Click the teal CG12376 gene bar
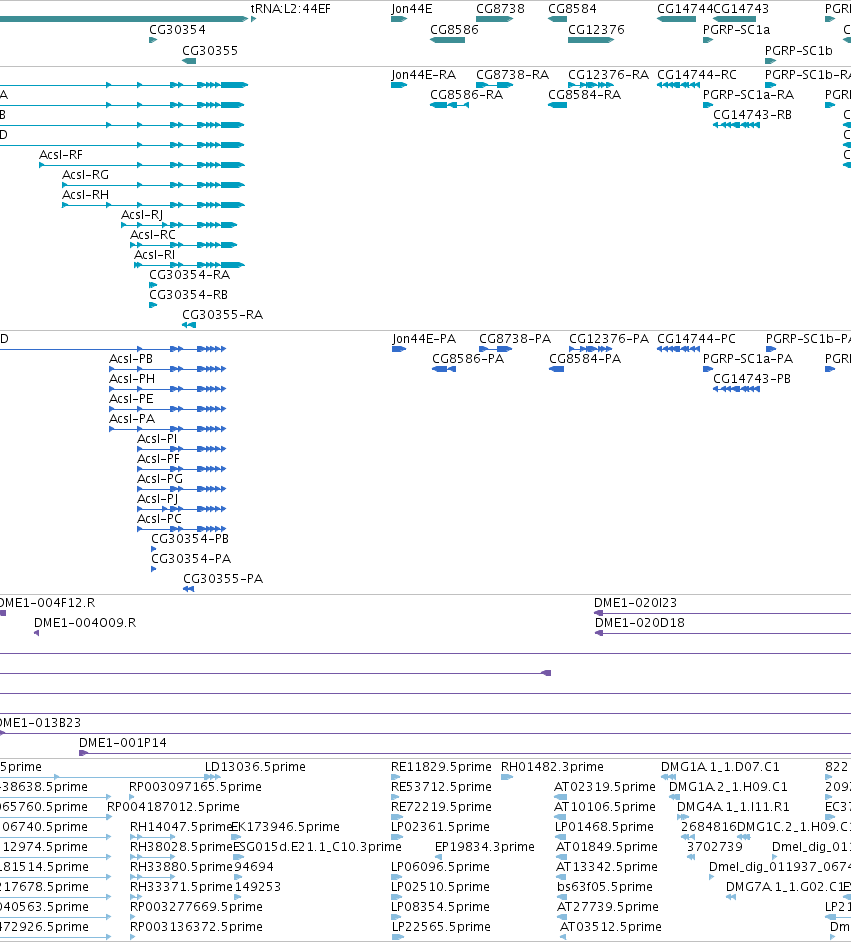Viewport: 851px width, 942px height. (591, 40)
